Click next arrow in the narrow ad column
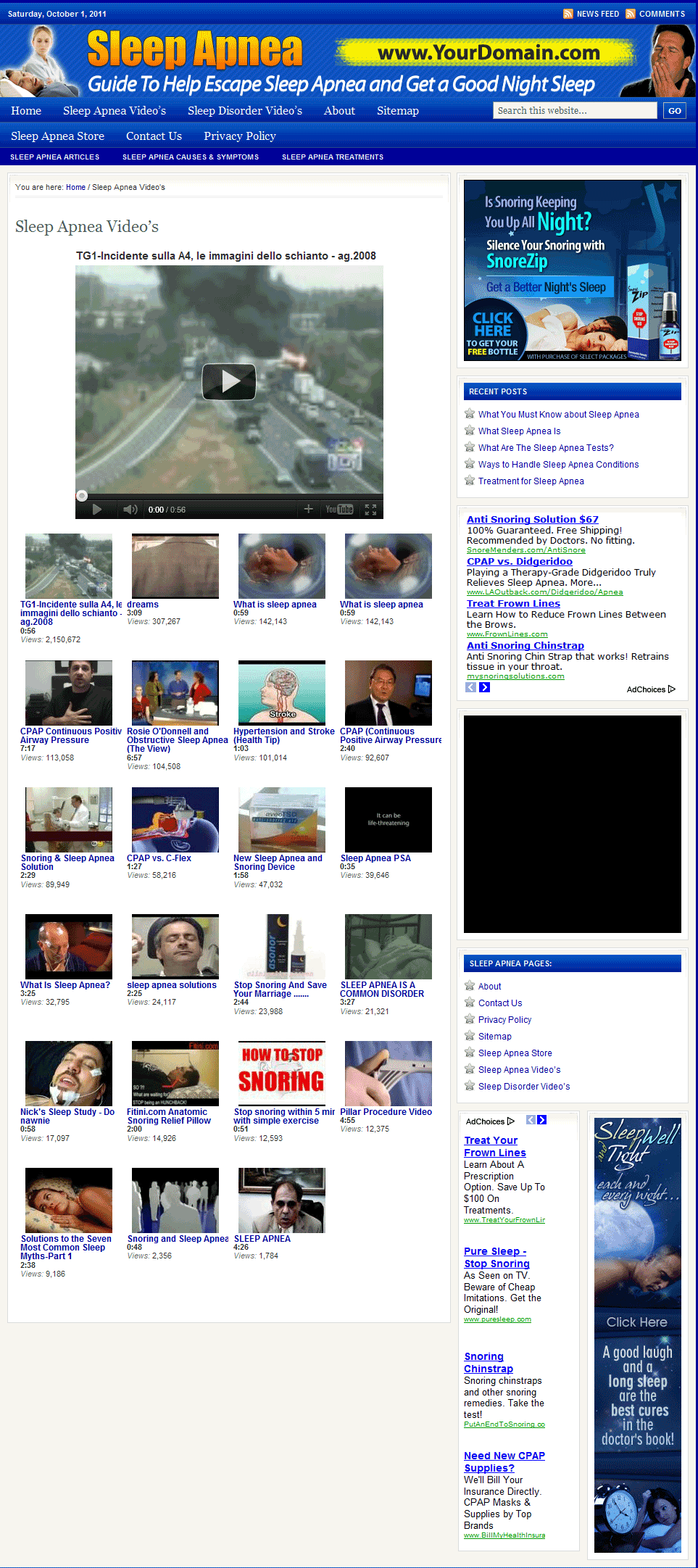698x1568 pixels. pos(542,1120)
